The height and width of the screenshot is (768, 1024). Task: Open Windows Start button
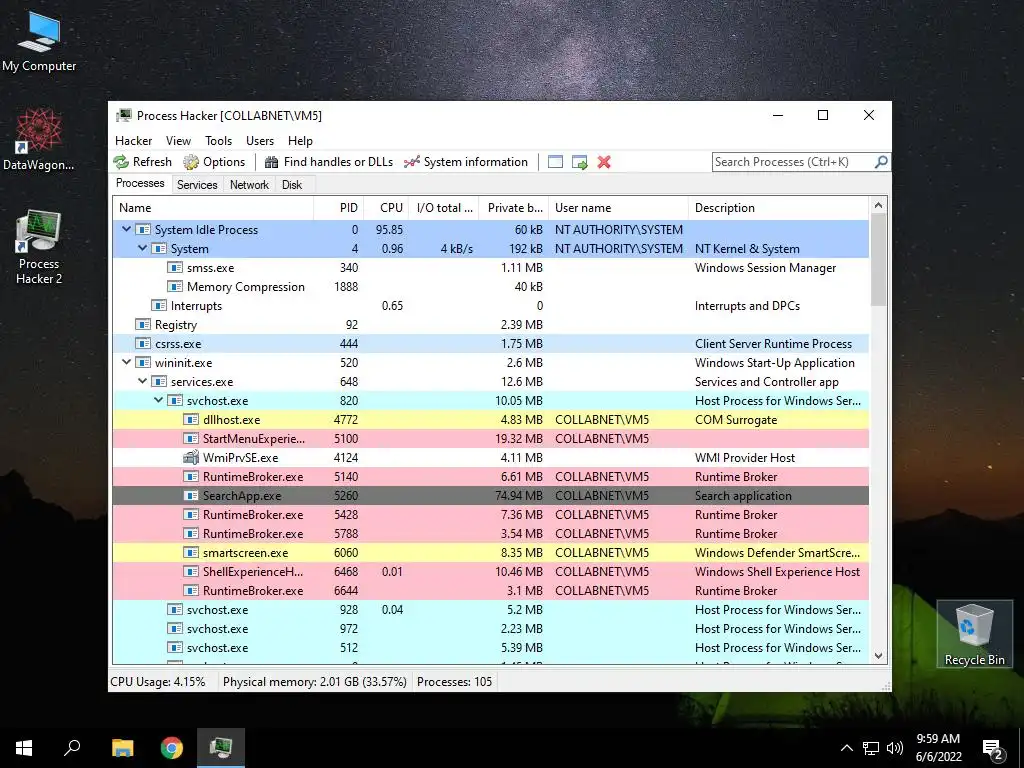pos(24,748)
